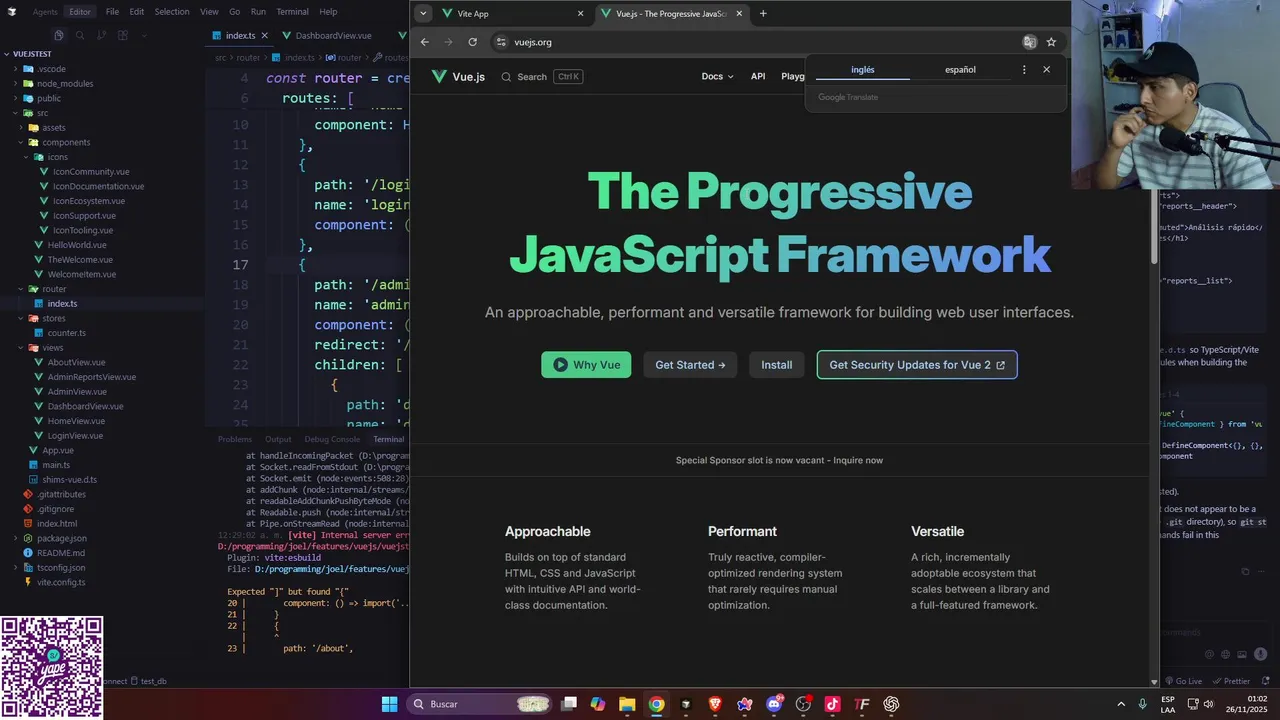The height and width of the screenshot is (720, 1280).
Task: Open the Debug Console panel tab
Action: pyautogui.click(x=332, y=439)
